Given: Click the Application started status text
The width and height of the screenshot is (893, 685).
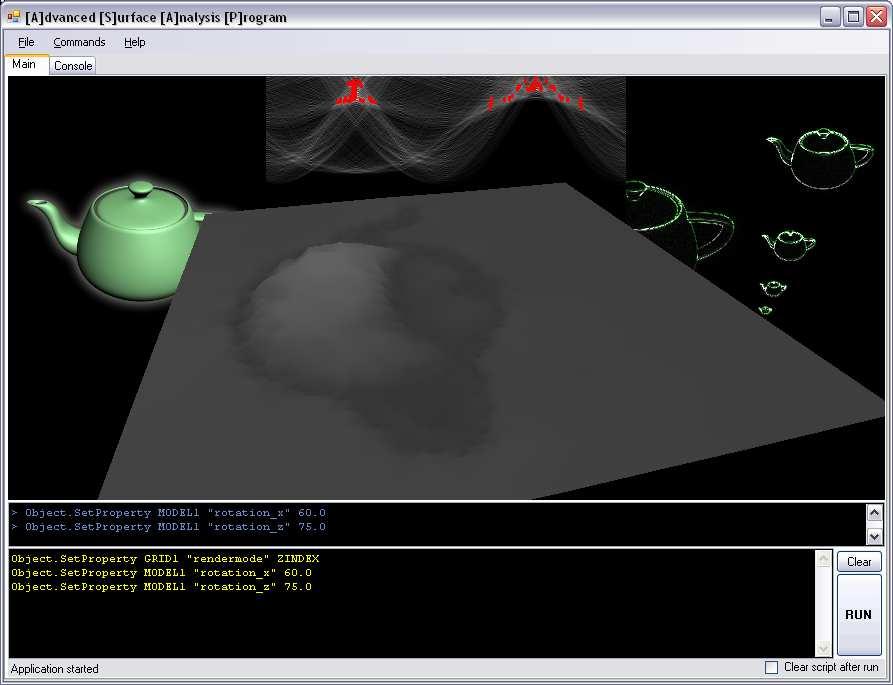Looking at the screenshot, I should [x=55, y=669].
